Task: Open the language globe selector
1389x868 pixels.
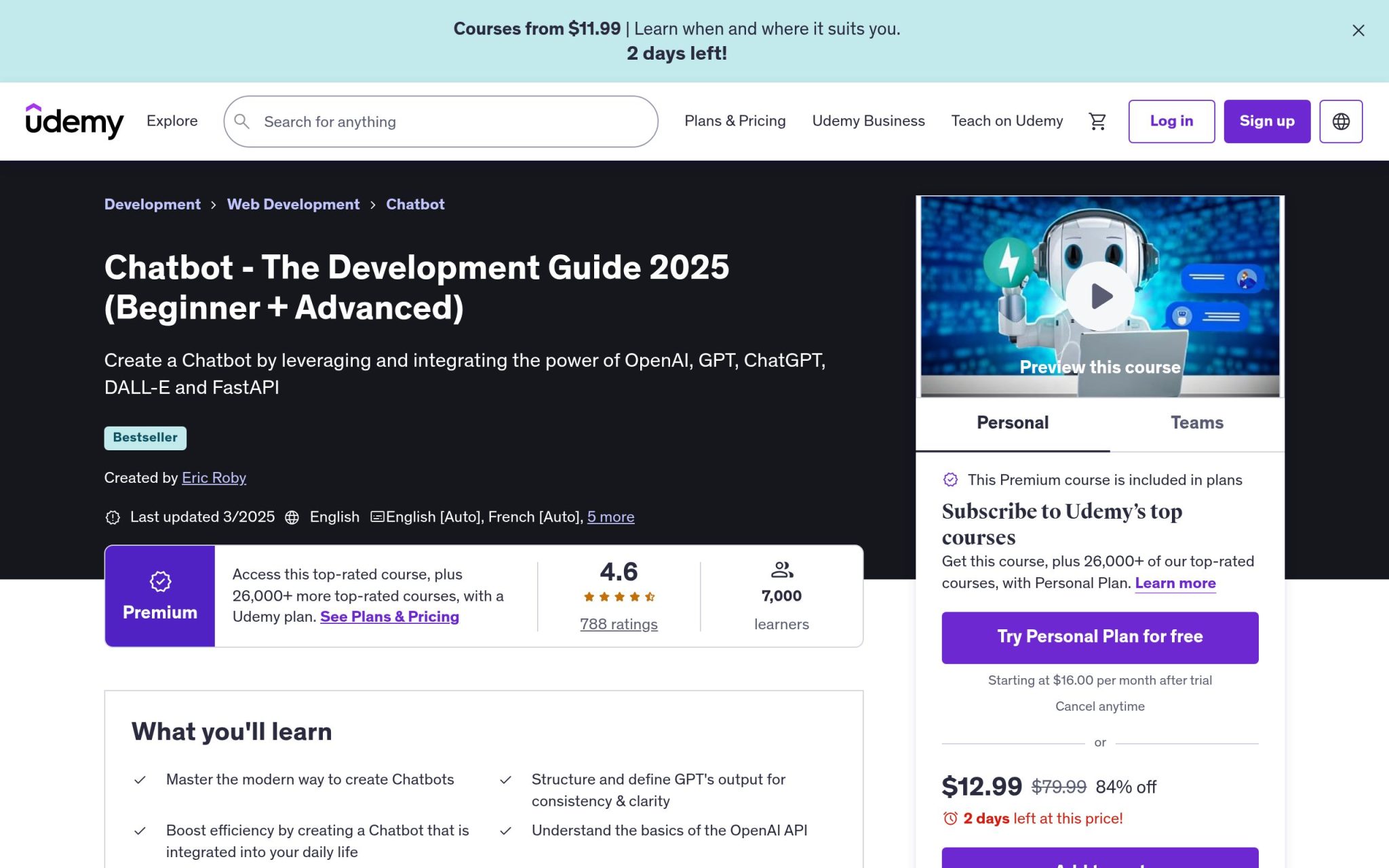Action: 1341,121
